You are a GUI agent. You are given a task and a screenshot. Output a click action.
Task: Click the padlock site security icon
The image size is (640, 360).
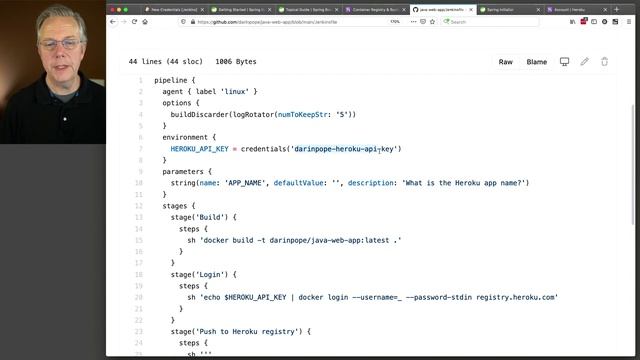click(x=193, y=22)
